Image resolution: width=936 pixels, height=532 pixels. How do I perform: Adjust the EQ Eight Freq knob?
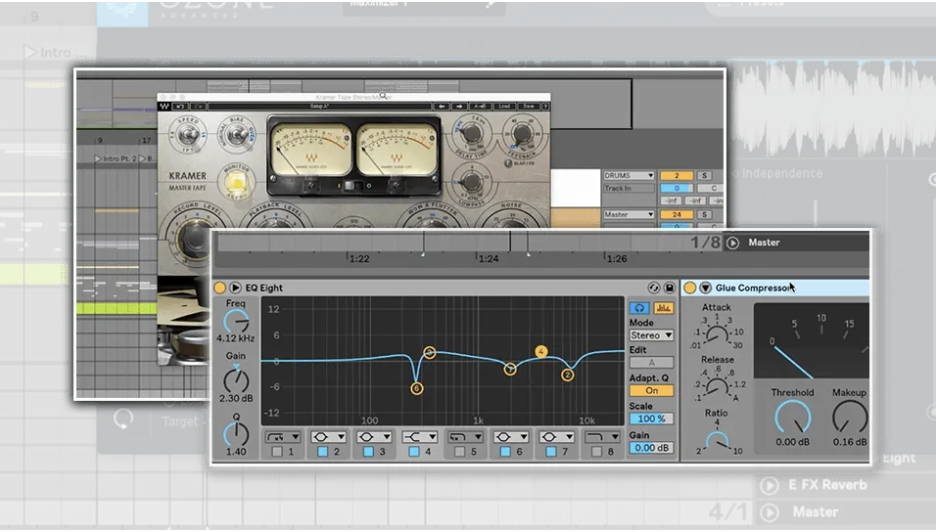(x=236, y=322)
